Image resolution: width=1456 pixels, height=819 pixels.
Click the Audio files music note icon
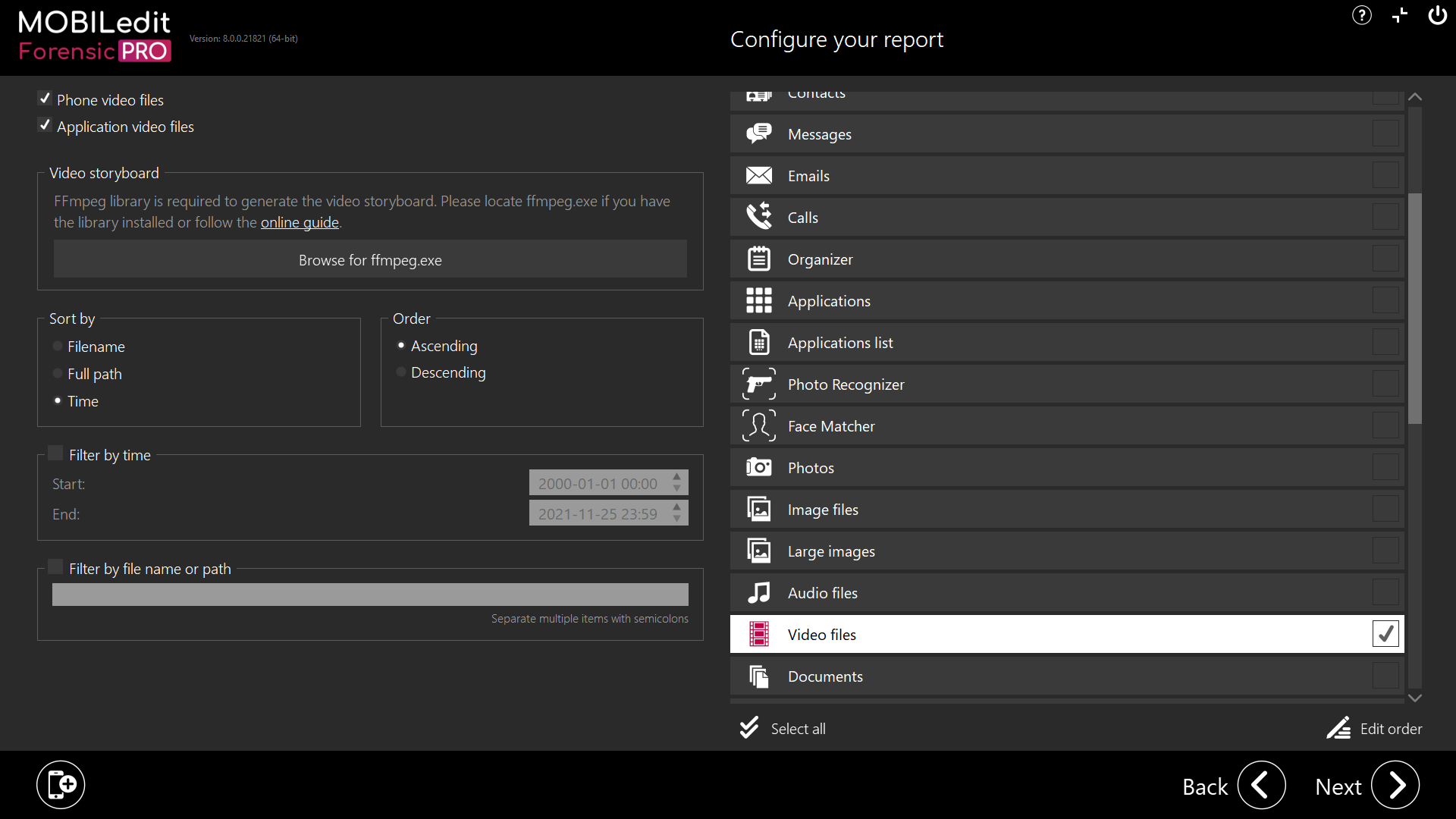tap(758, 593)
